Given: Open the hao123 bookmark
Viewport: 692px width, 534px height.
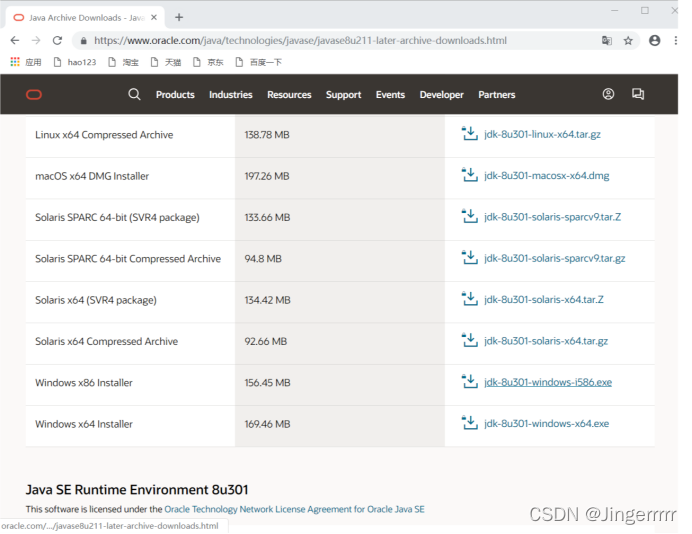Looking at the screenshot, I should pyautogui.click(x=75, y=62).
